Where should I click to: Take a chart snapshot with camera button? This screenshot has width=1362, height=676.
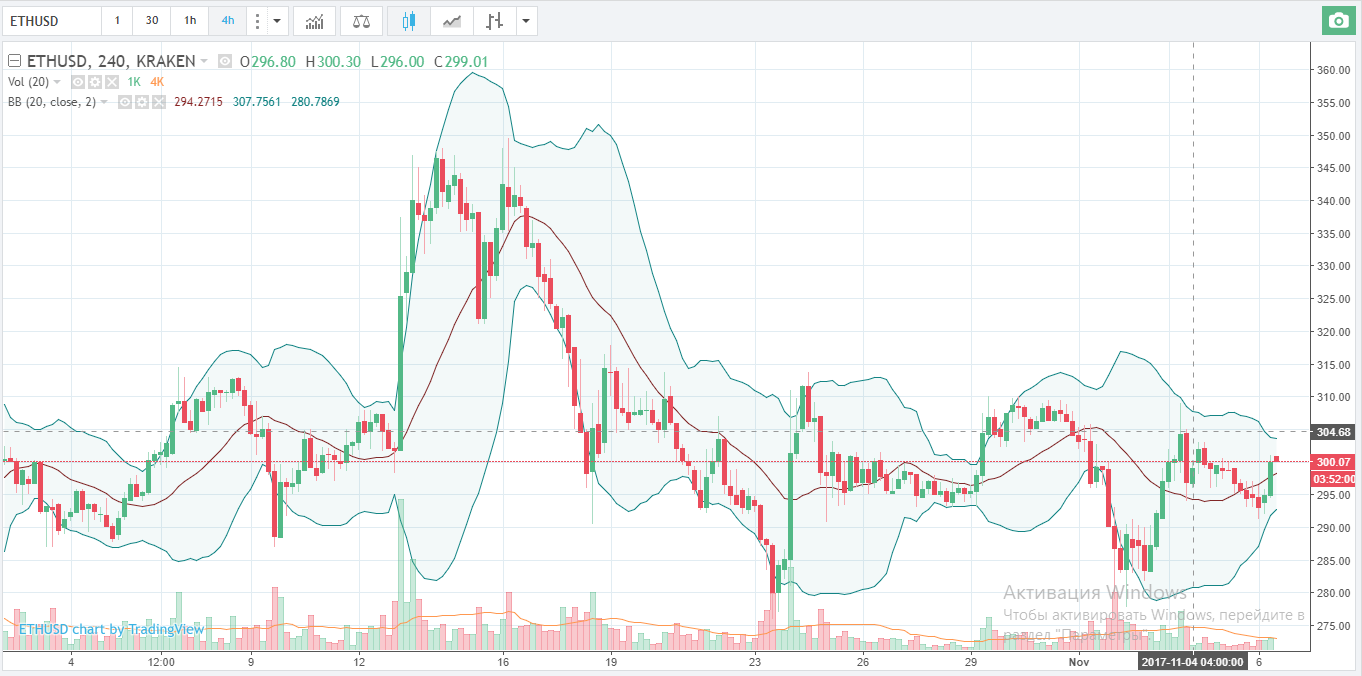pos(1337,21)
